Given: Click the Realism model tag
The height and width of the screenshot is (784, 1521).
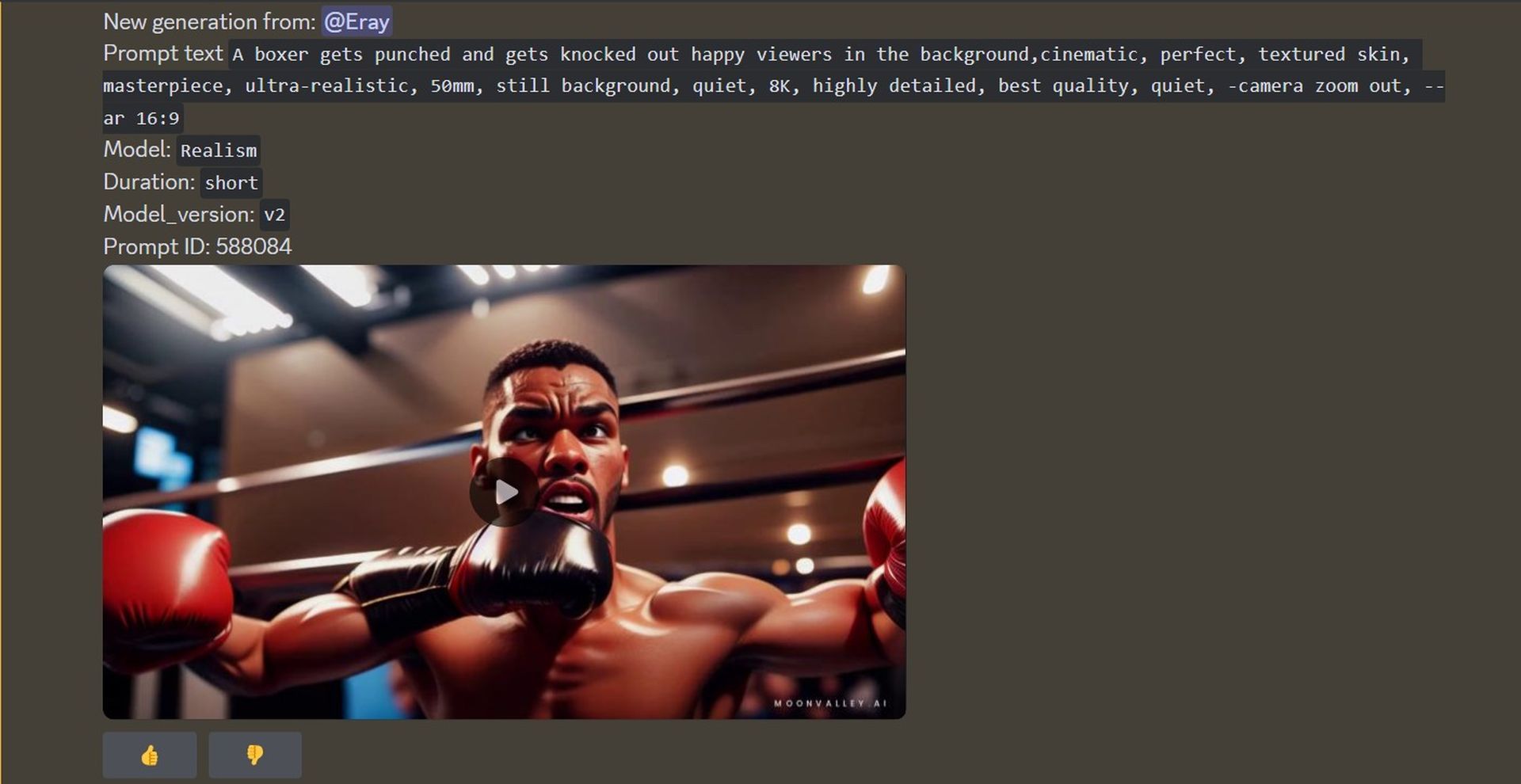Looking at the screenshot, I should (219, 150).
